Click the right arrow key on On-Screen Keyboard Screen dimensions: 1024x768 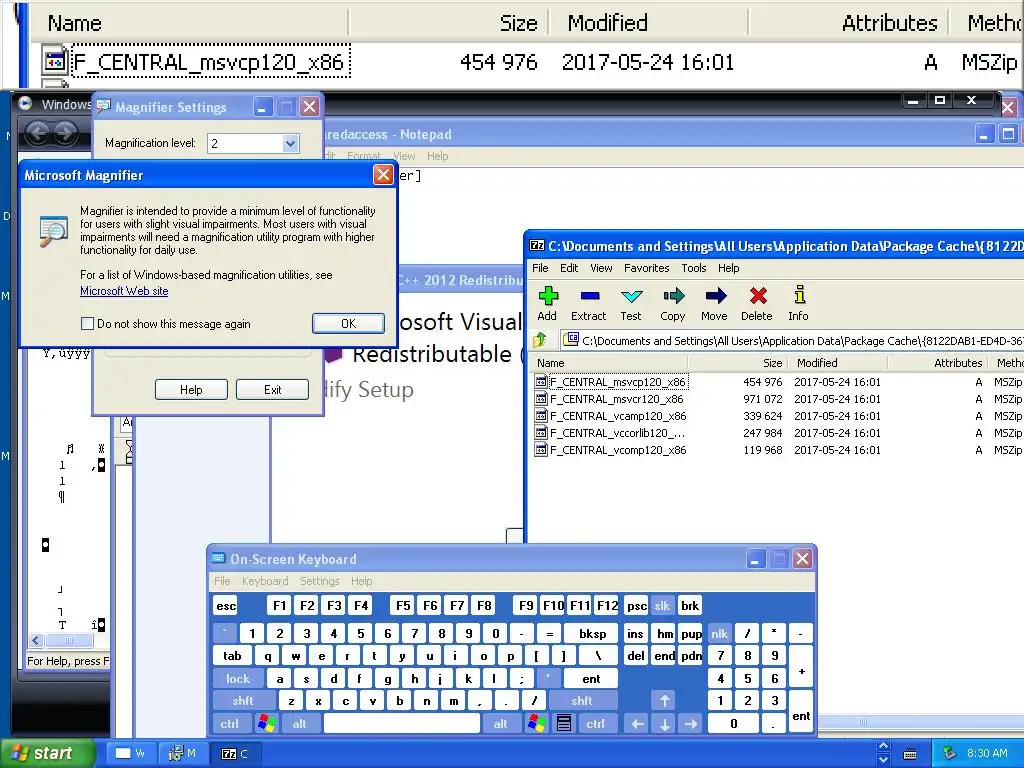tap(691, 724)
